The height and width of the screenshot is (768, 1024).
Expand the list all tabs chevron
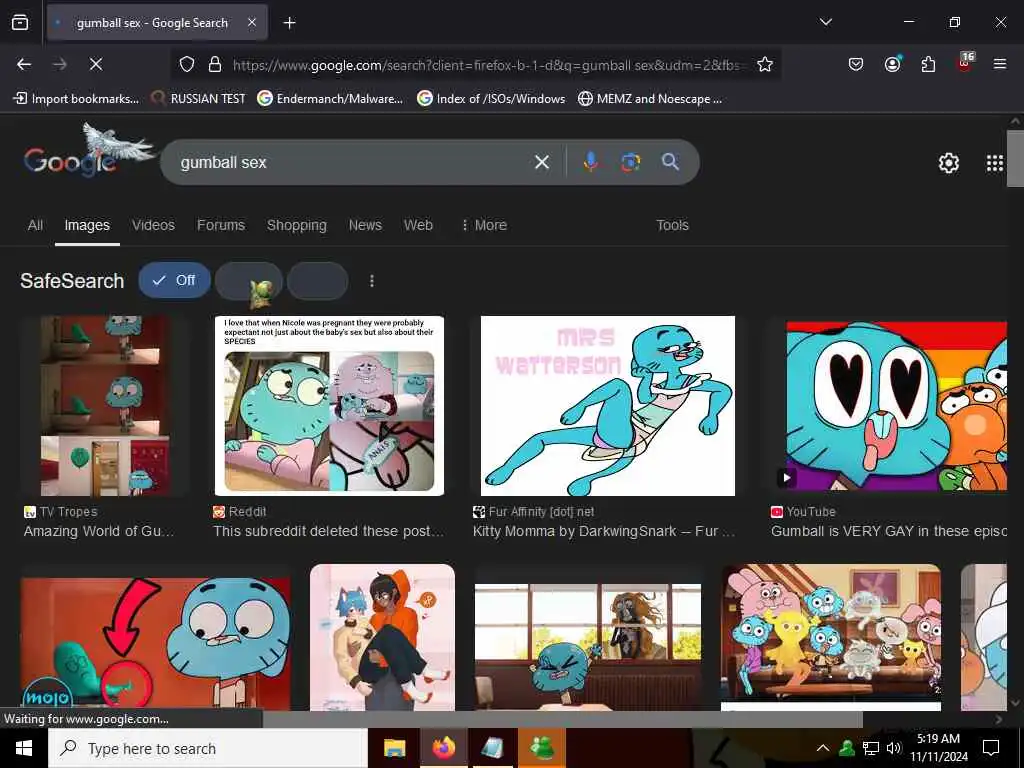[825, 22]
